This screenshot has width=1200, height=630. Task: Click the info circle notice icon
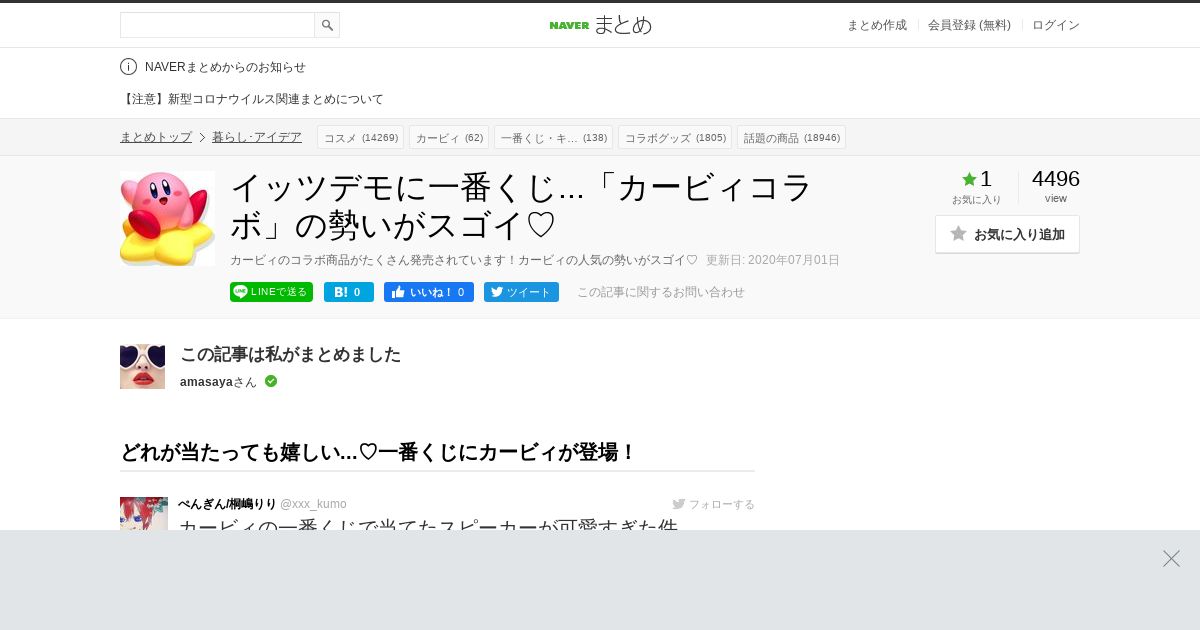tap(128, 67)
